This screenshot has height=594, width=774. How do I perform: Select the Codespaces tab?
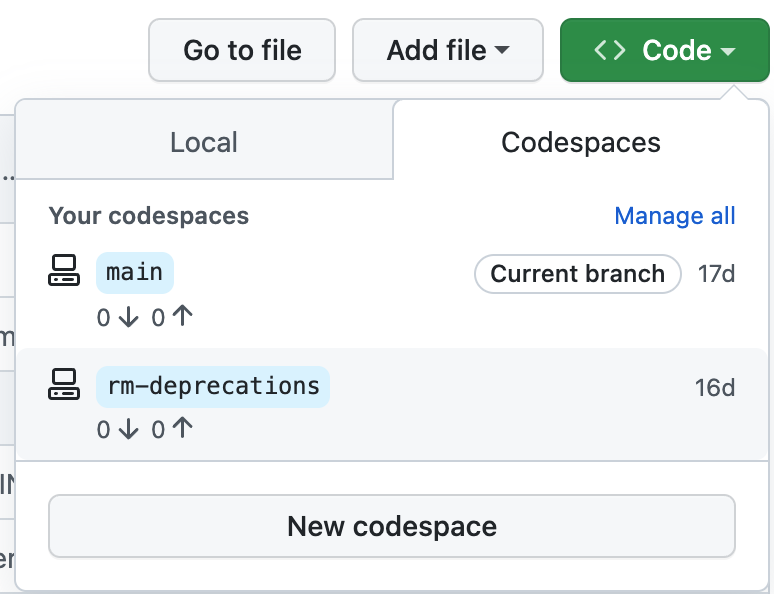[580, 142]
